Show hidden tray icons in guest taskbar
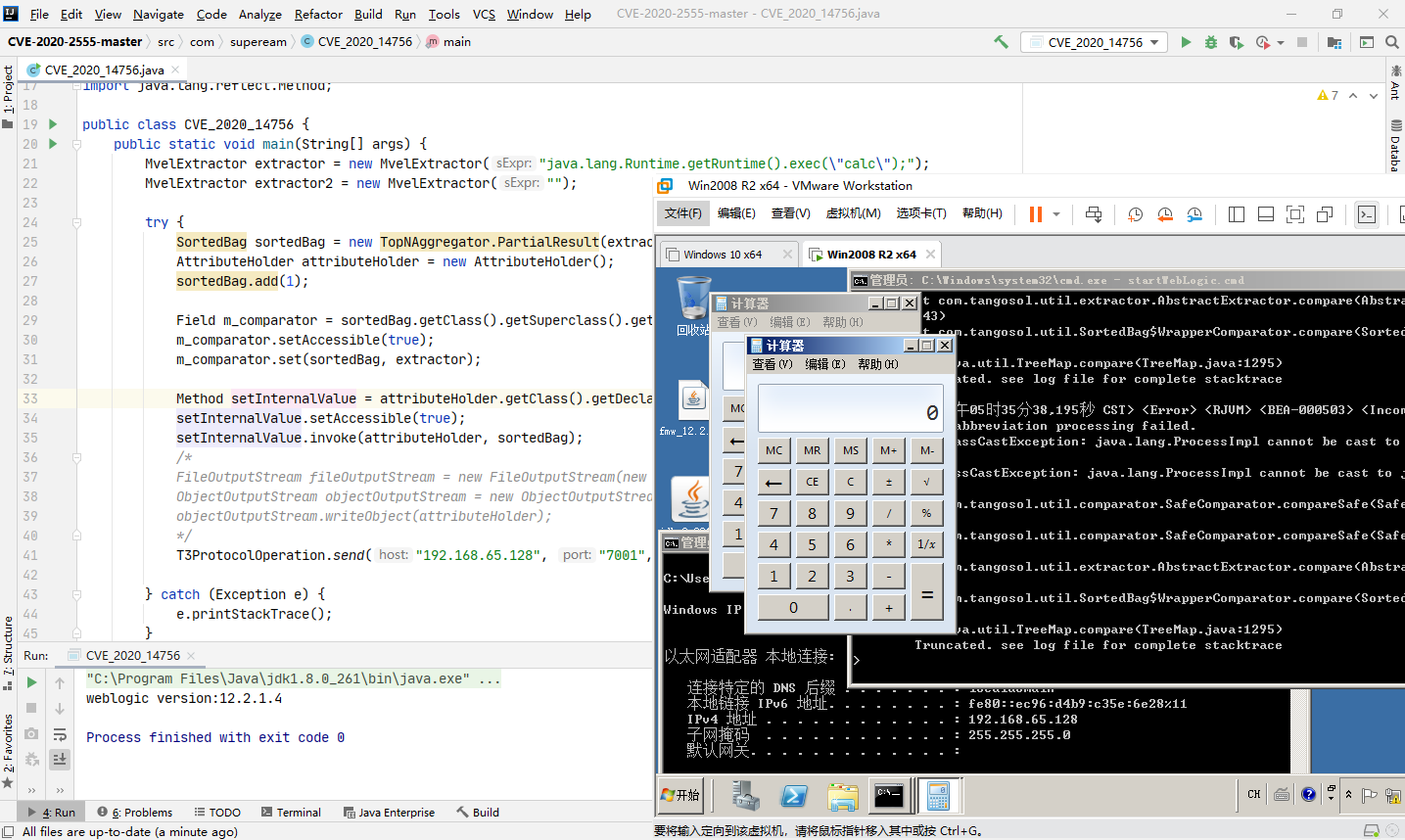Viewport: 1405px width, 840px height. tap(1348, 794)
